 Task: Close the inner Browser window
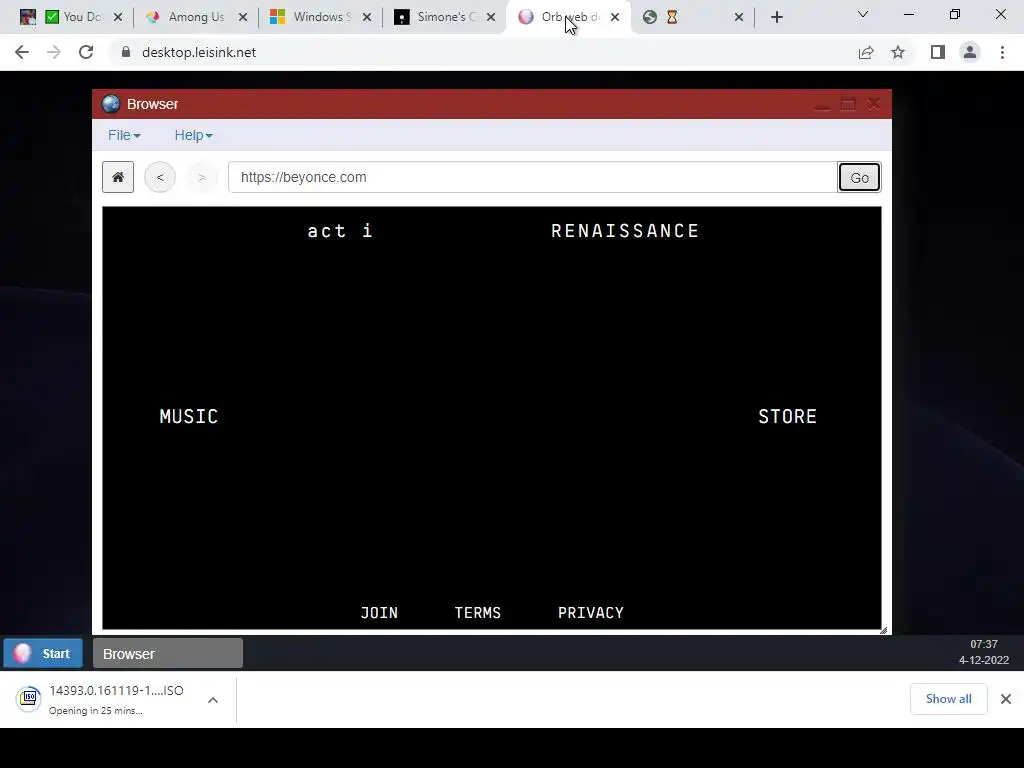(874, 104)
